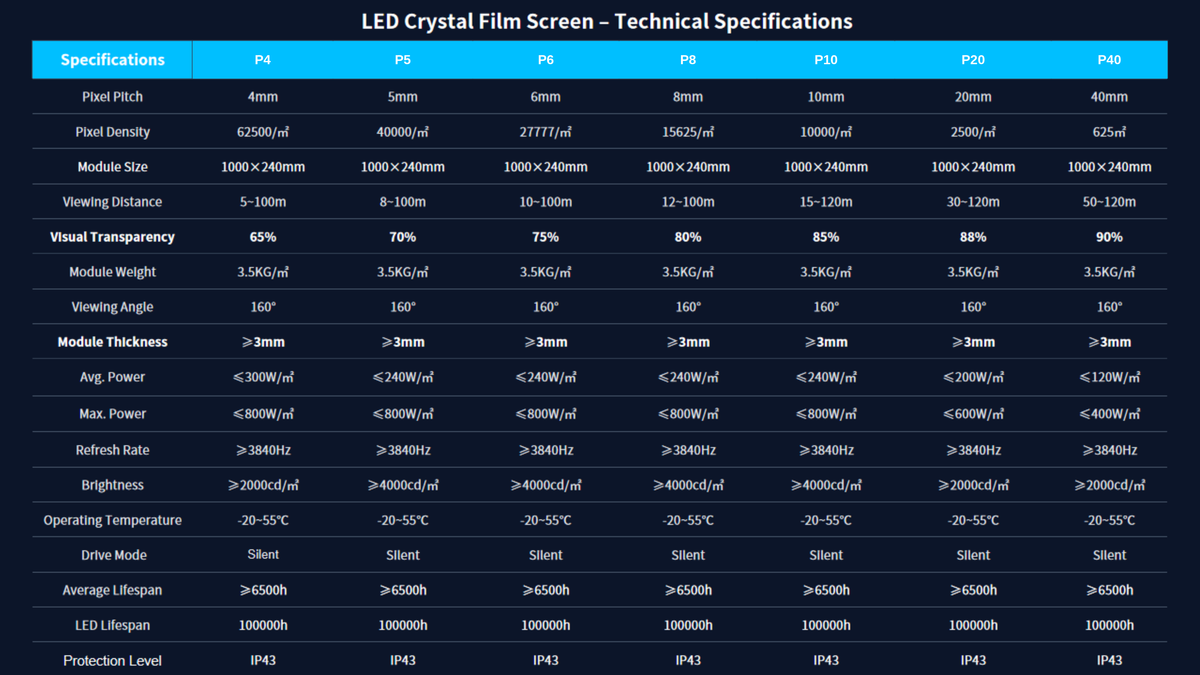Select the "Brightness" row label

(112, 485)
